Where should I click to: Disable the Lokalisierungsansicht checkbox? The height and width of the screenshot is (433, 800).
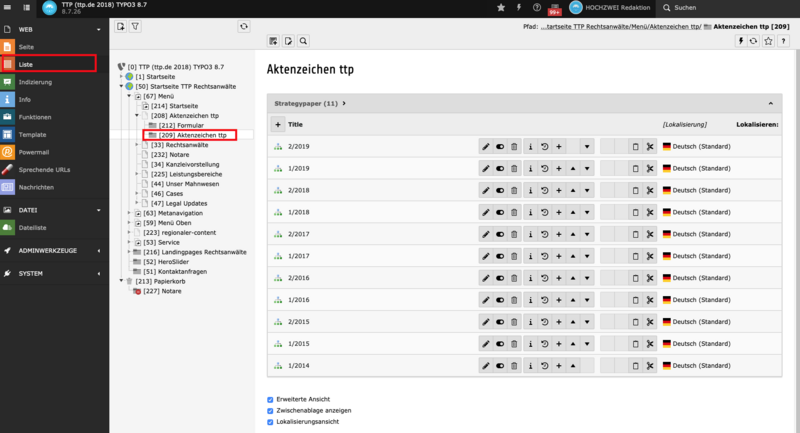pos(270,422)
